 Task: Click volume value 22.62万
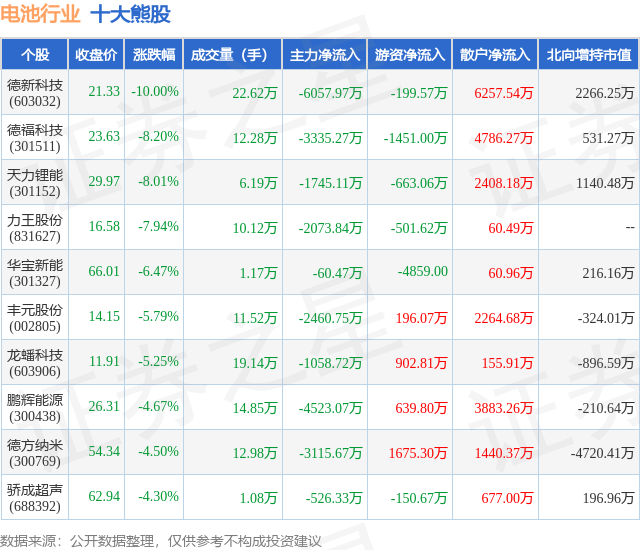click(x=255, y=93)
